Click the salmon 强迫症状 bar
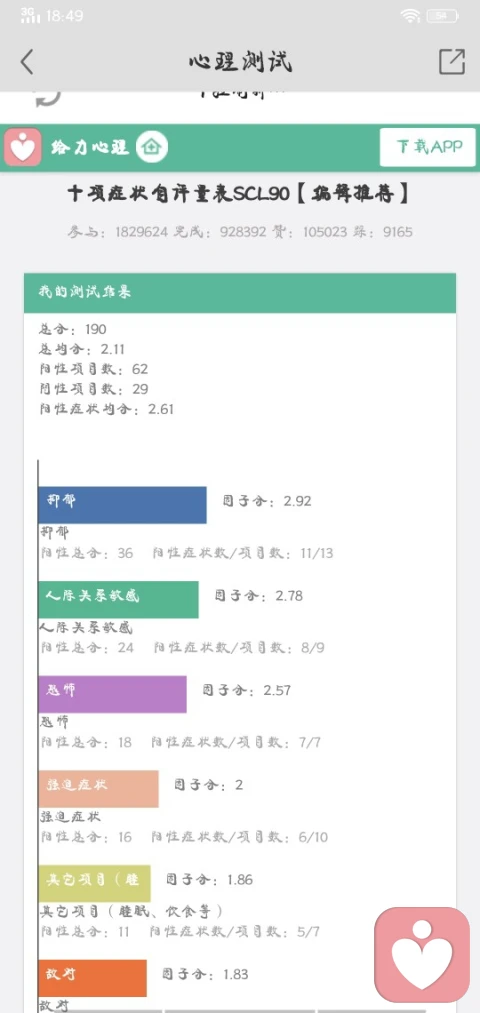The height and width of the screenshot is (1013, 480). [x=98, y=789]
